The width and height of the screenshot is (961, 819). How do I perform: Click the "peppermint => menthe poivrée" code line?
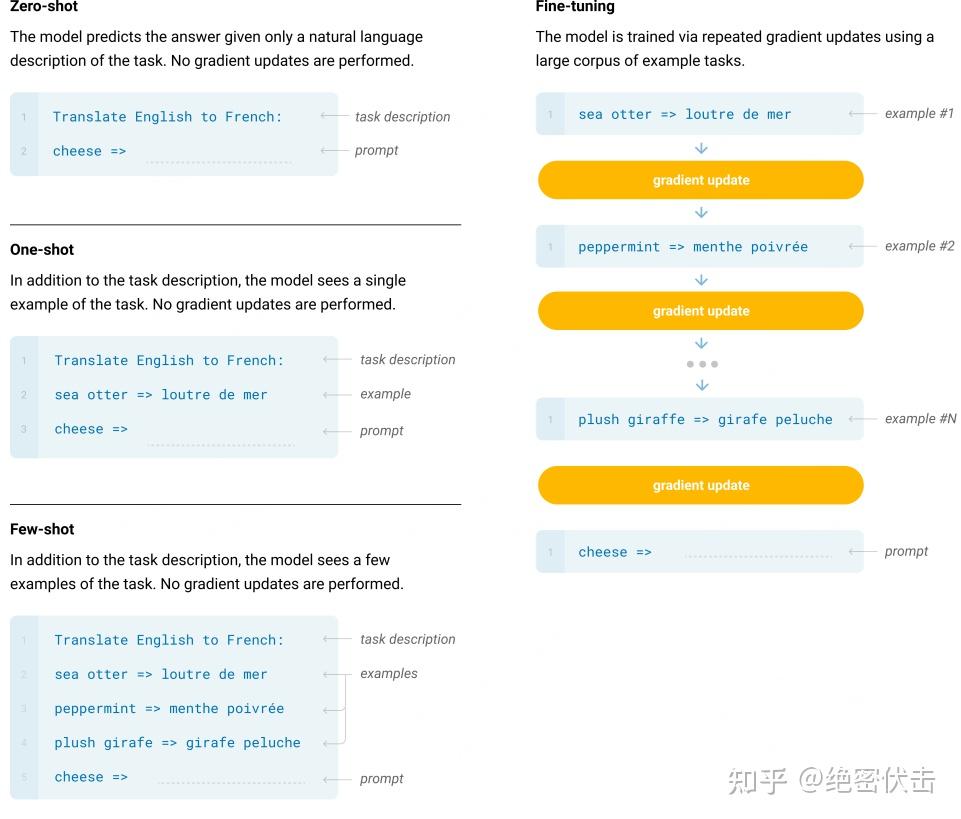coord(168,708)
